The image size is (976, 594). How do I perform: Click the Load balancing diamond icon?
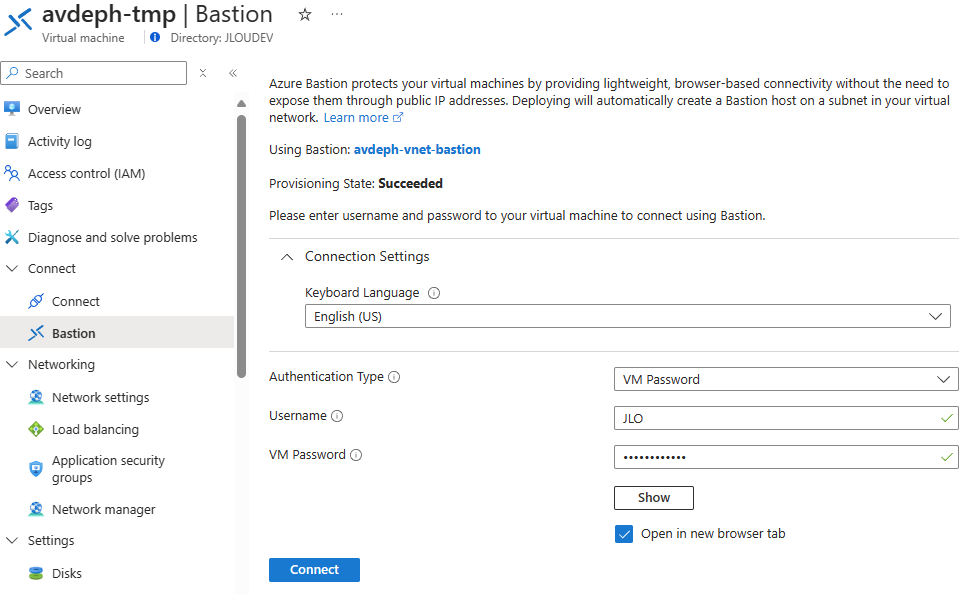pyautogui.click(x=36, y=429)
